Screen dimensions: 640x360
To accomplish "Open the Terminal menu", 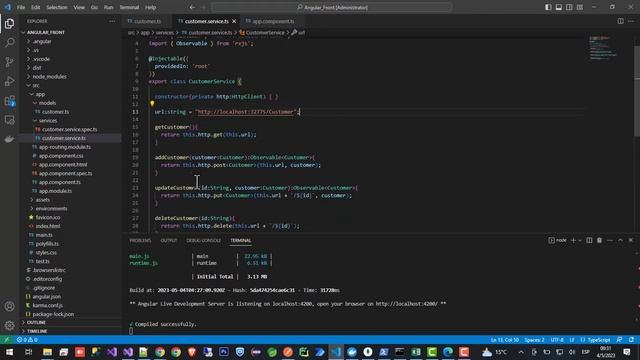I will pyautogui.click(x=129, y=7).
